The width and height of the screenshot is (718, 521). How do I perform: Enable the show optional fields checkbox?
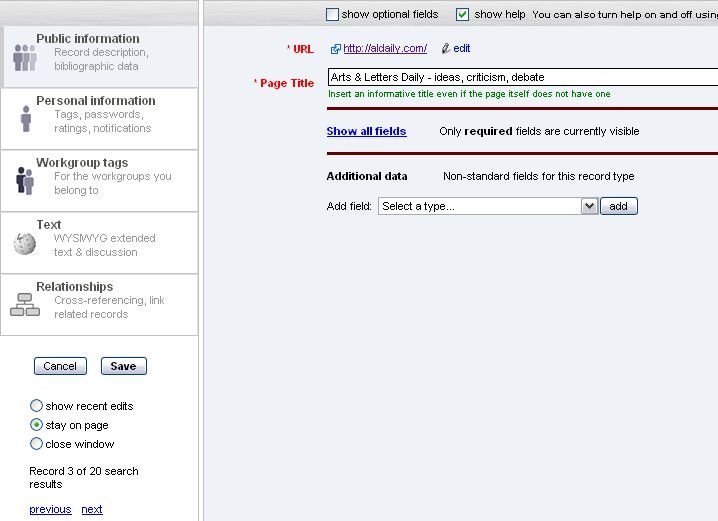tap(333, 15)
